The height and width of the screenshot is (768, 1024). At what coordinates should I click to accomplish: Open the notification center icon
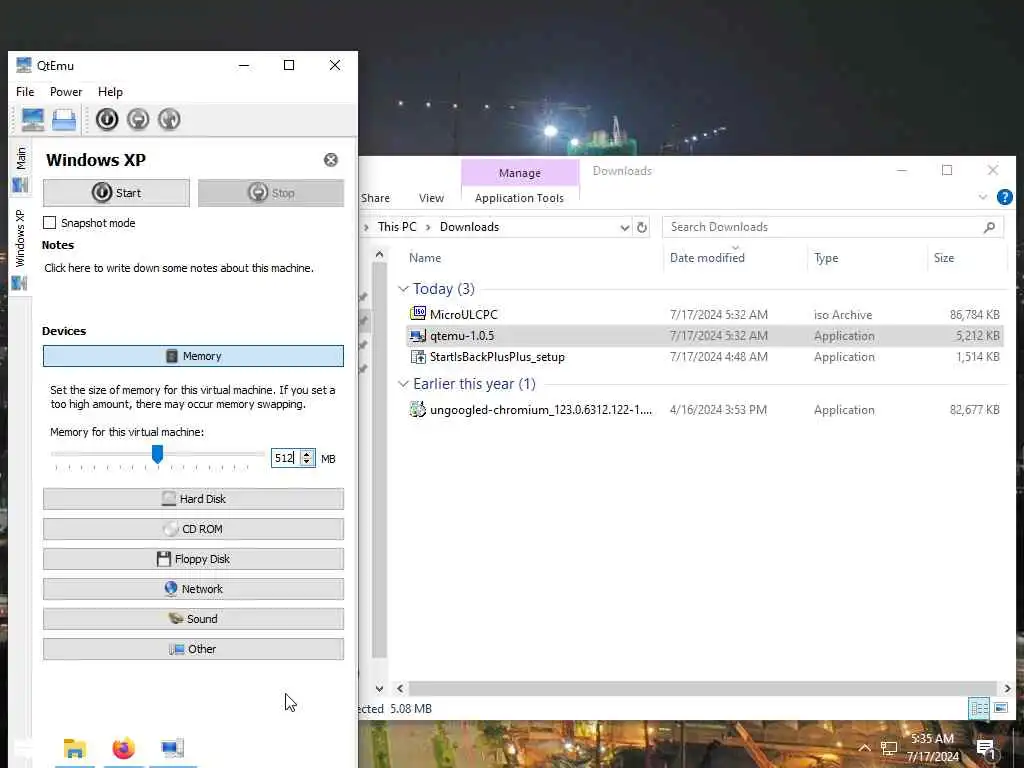[986, 748]
